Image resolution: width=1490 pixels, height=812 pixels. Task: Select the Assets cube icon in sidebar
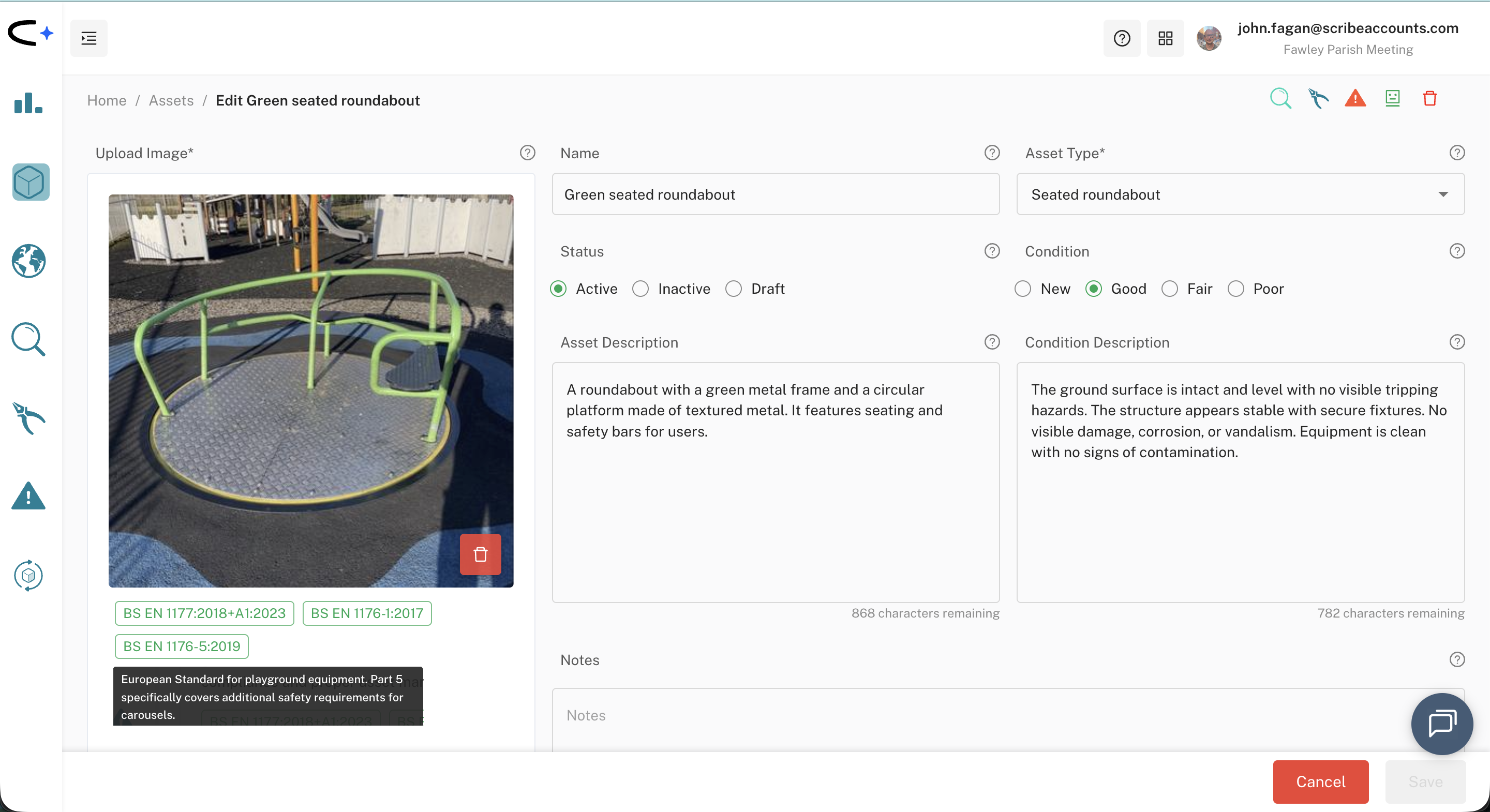click(x=29, y=182)
